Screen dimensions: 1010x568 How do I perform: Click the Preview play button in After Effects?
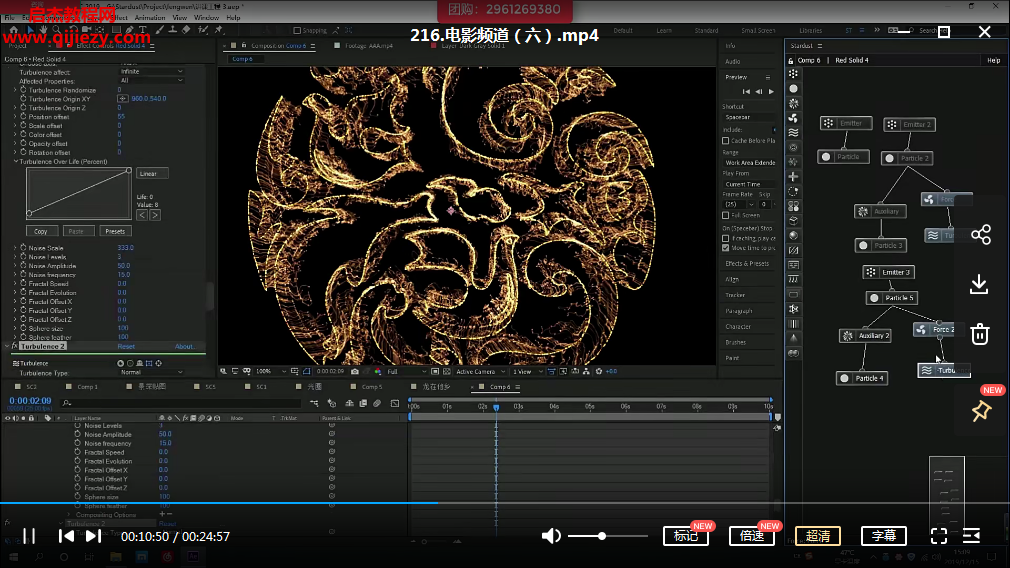771,91
